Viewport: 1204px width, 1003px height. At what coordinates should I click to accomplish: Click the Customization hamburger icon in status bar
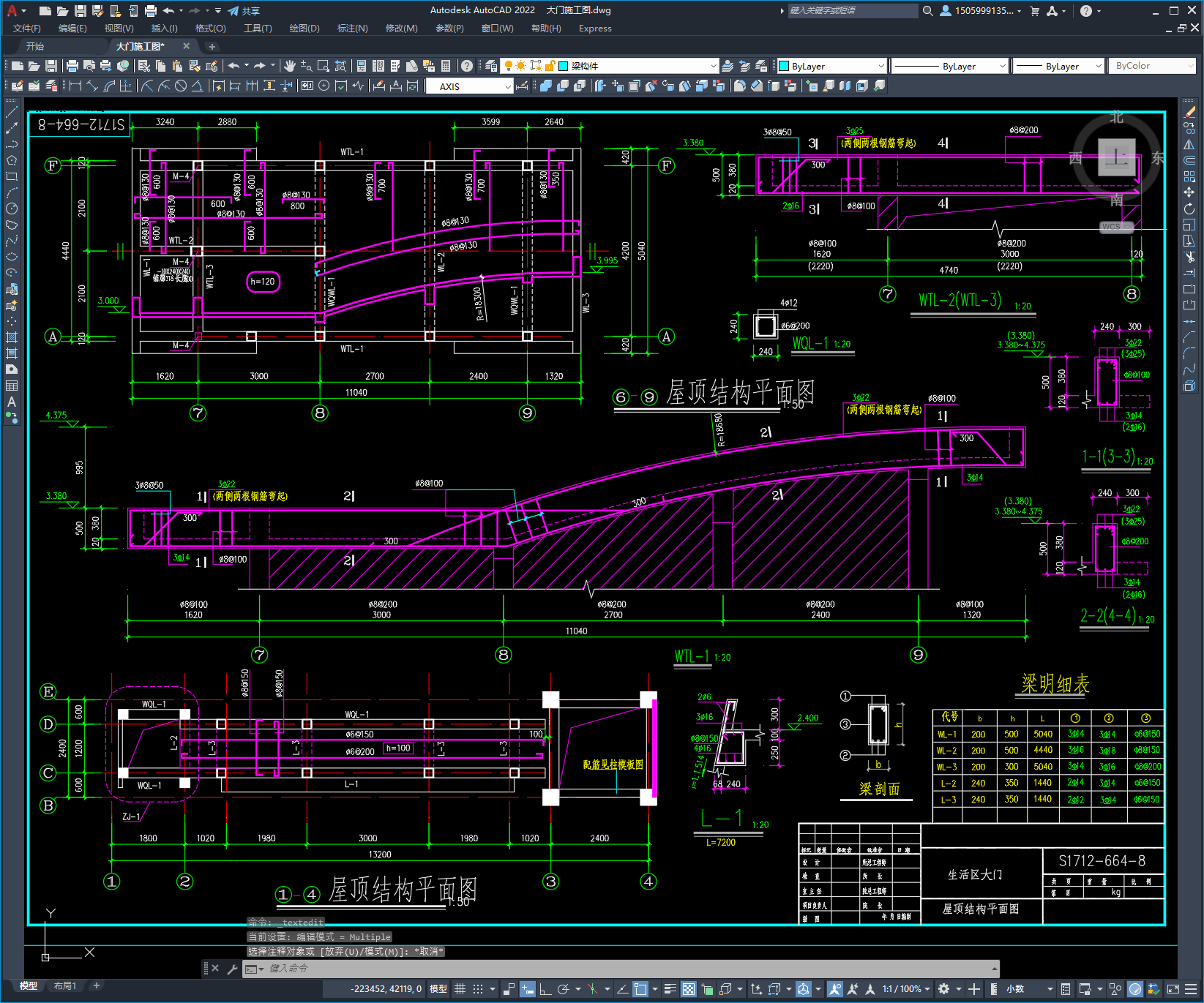coord(1190,989)
